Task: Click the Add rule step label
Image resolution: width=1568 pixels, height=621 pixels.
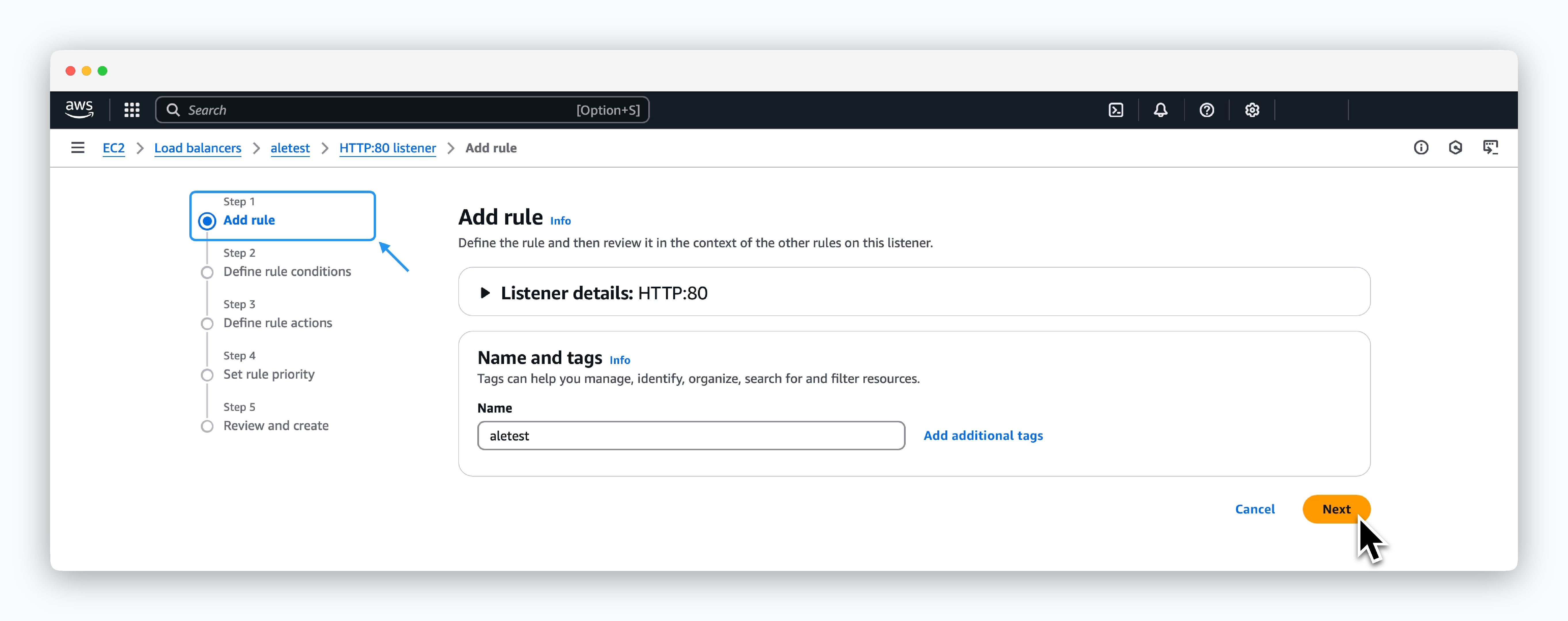Action: (249, 220)
